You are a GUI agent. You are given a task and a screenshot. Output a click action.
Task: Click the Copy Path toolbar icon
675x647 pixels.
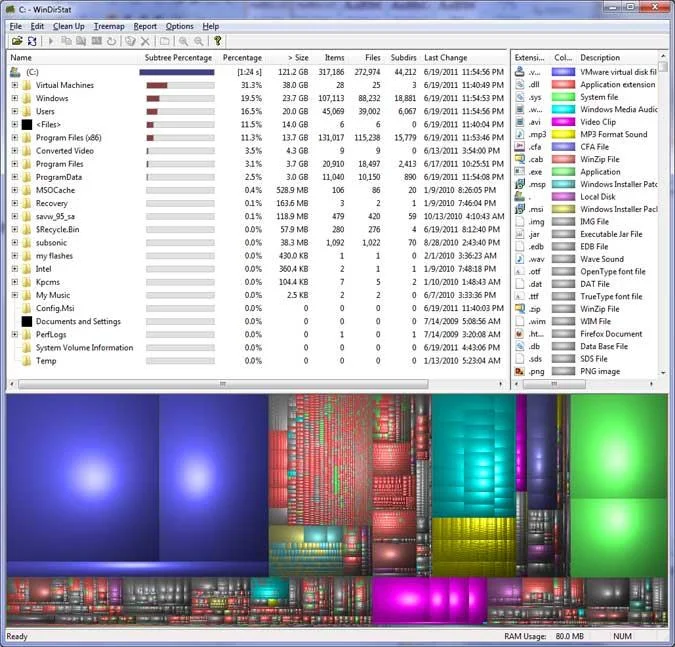point(66,41)
